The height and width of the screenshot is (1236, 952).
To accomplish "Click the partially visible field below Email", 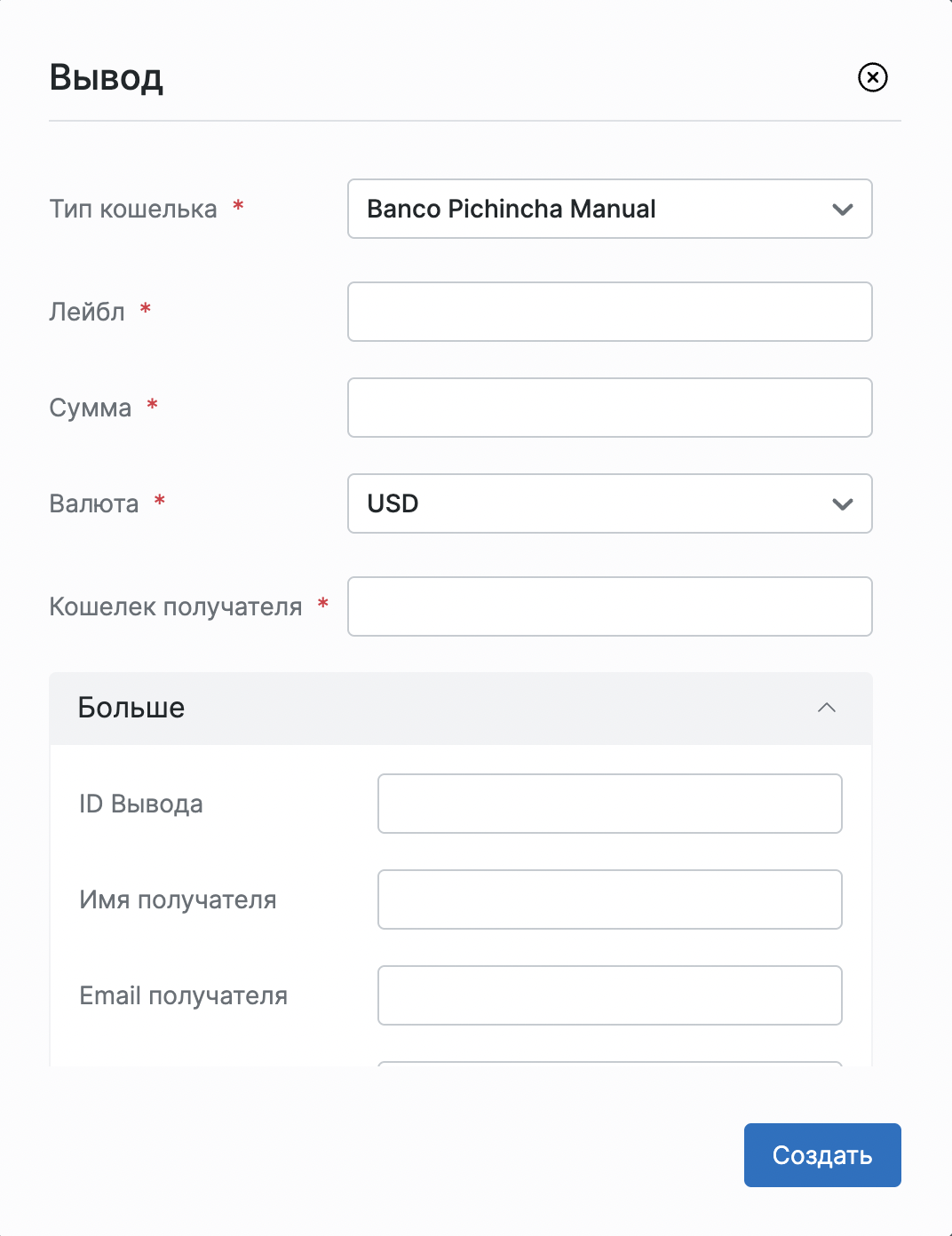I will [609, 1065].
